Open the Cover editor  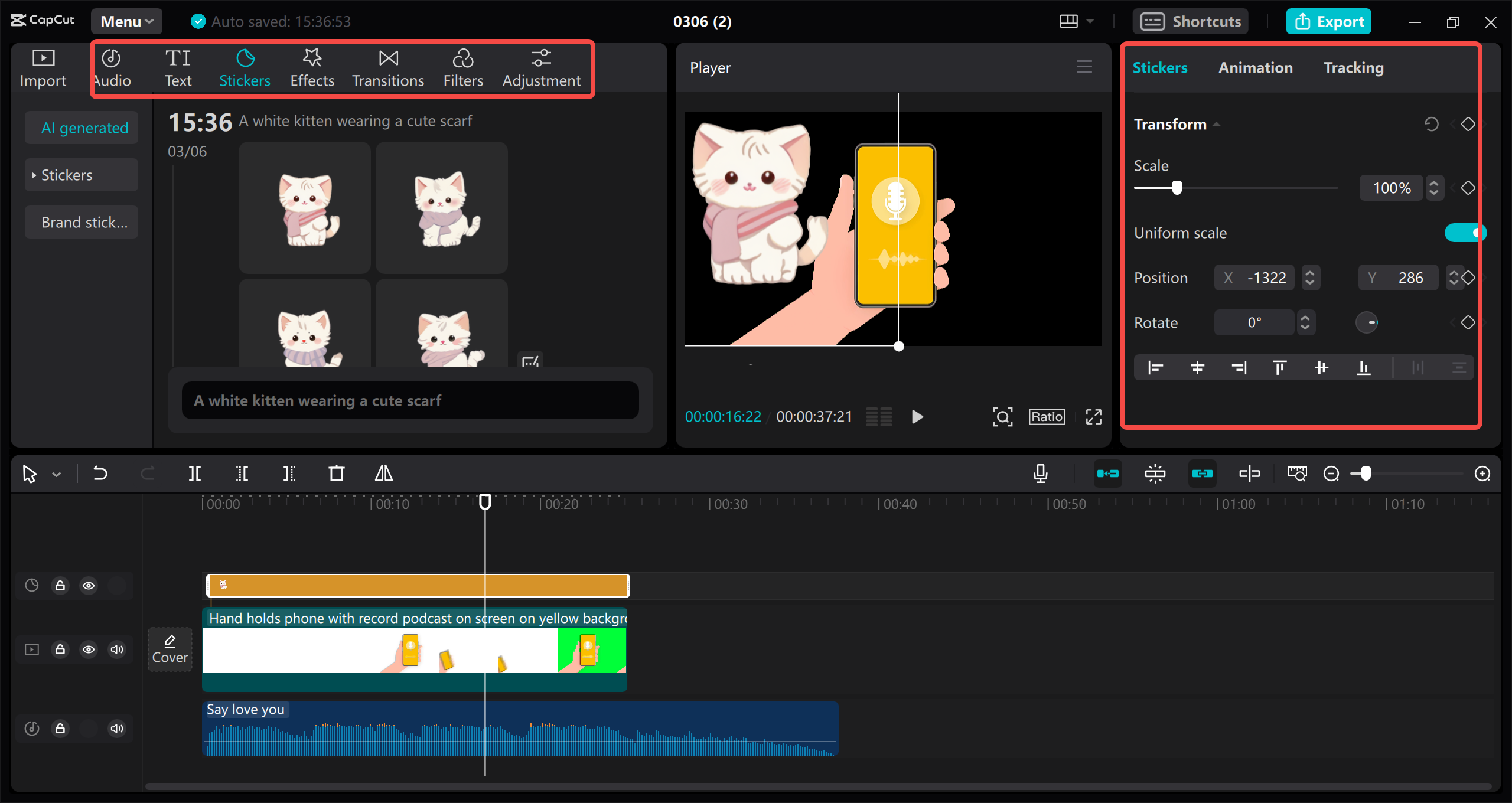click(170, 648)
